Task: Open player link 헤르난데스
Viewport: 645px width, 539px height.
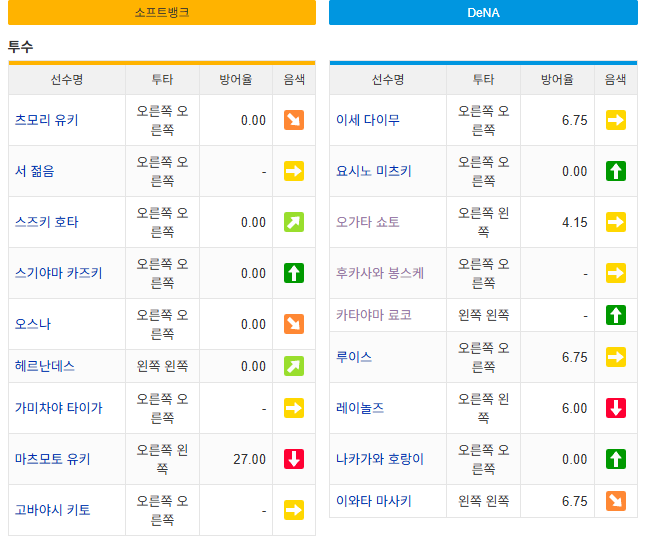Action: [x=45, y=366]
